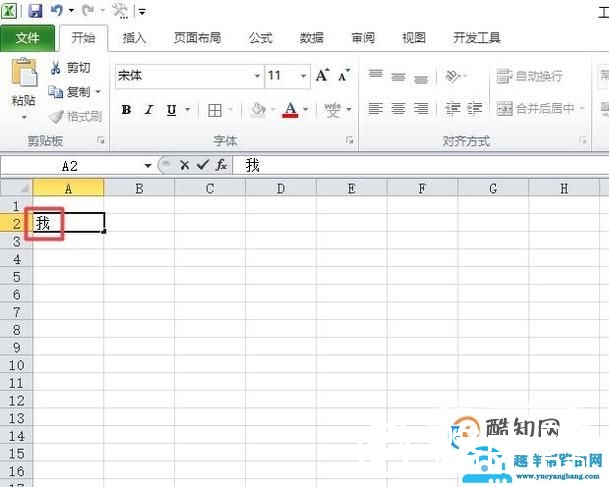Open Name Box A2 dropdown arrow
The height and width of the screenshot is (487, 609).
point(148,166)
